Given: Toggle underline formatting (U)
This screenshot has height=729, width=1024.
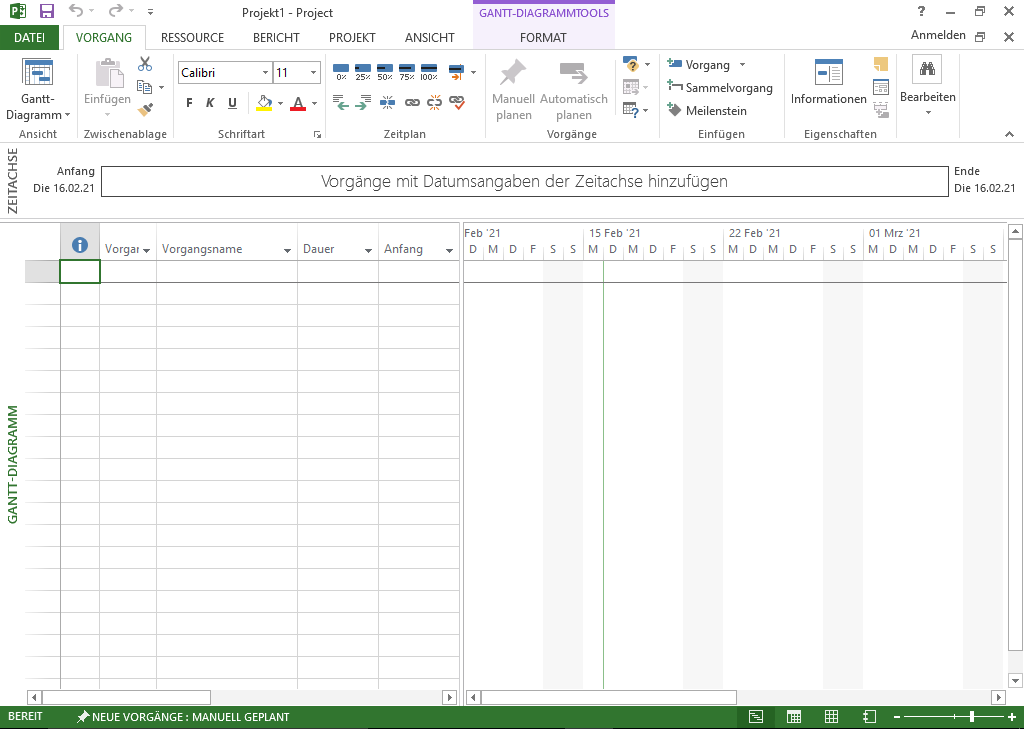Looking at the screenshot, I should coord(232,103).
